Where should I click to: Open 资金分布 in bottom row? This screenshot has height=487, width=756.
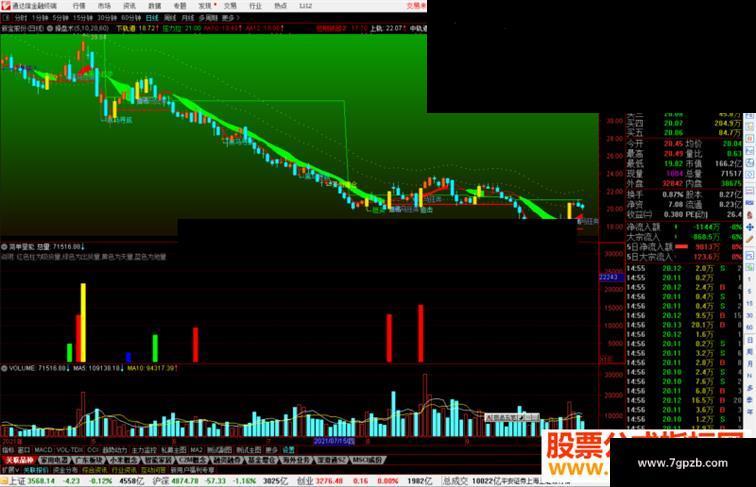pyautogui.click(x=65, y=469)
